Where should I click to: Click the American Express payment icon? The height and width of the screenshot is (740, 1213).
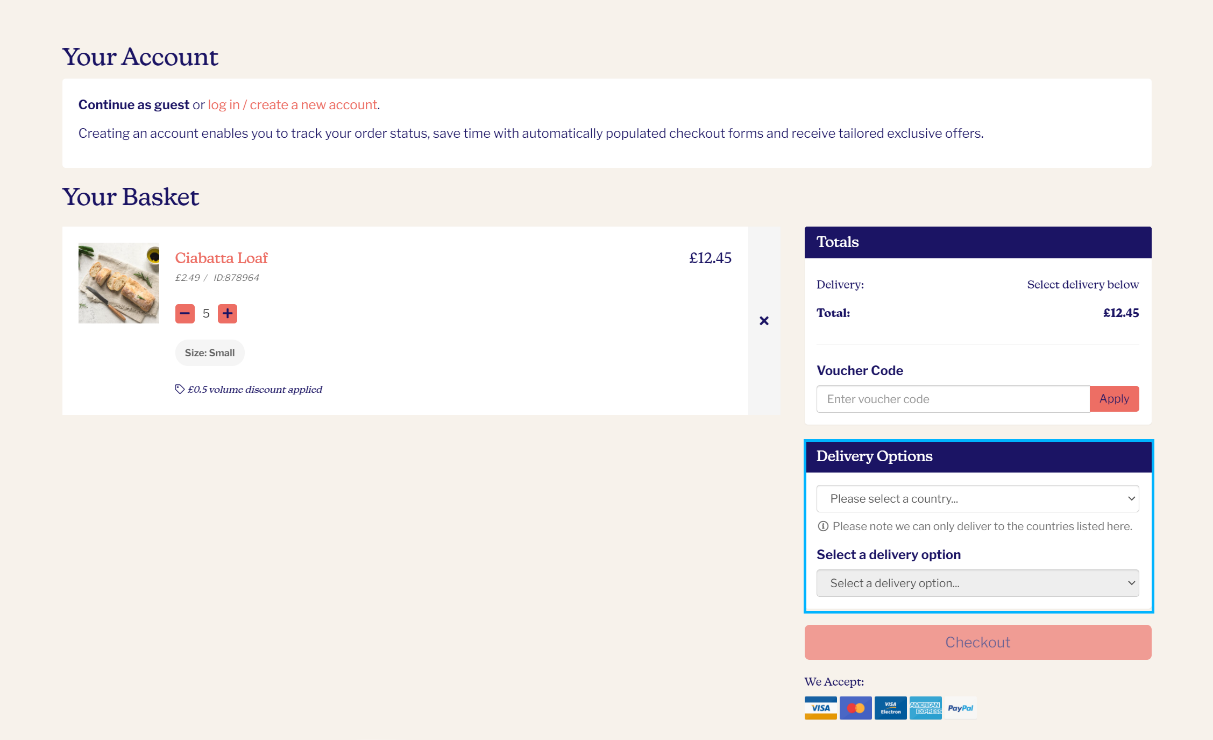click(x=925, y=707)
